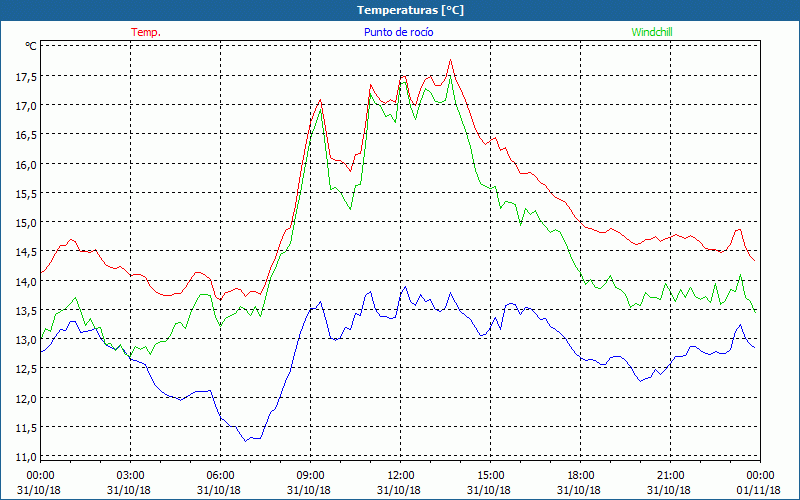This screenshot has width=800, height=500.
Task: Click the 21:00 time axis label
Action: [x=670, y=476]
